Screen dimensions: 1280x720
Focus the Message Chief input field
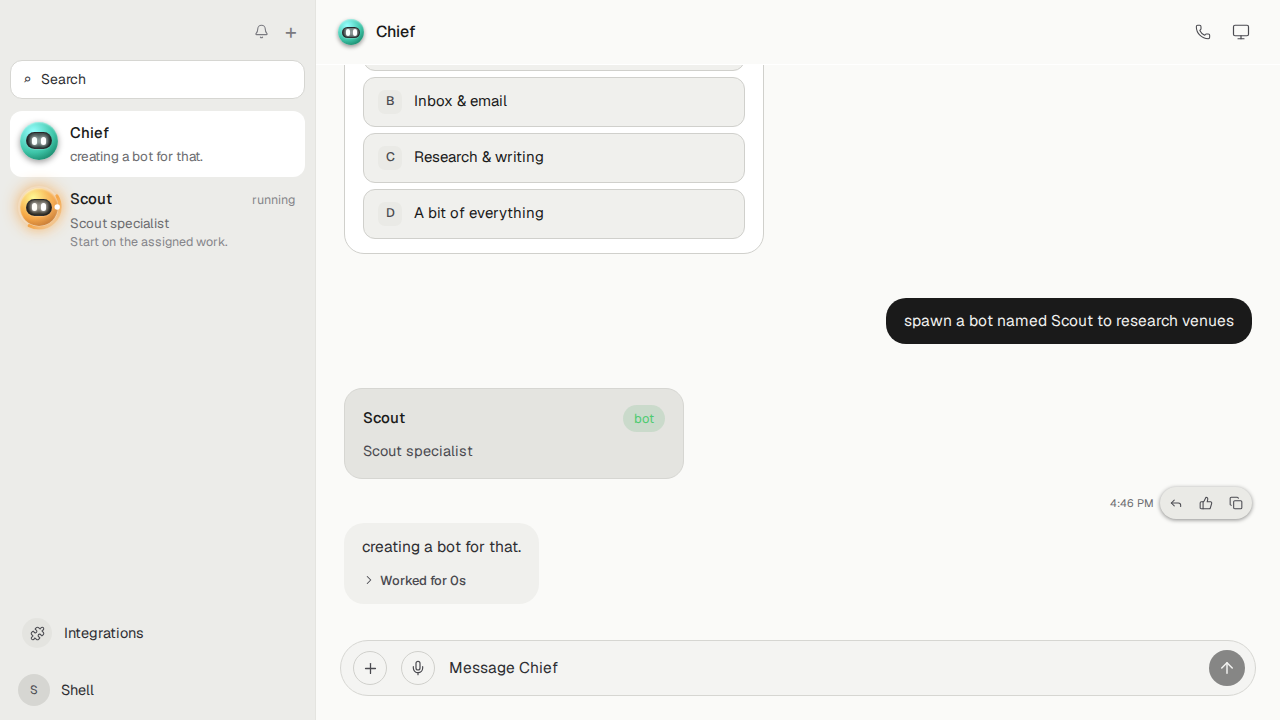[x=822, y=668]
